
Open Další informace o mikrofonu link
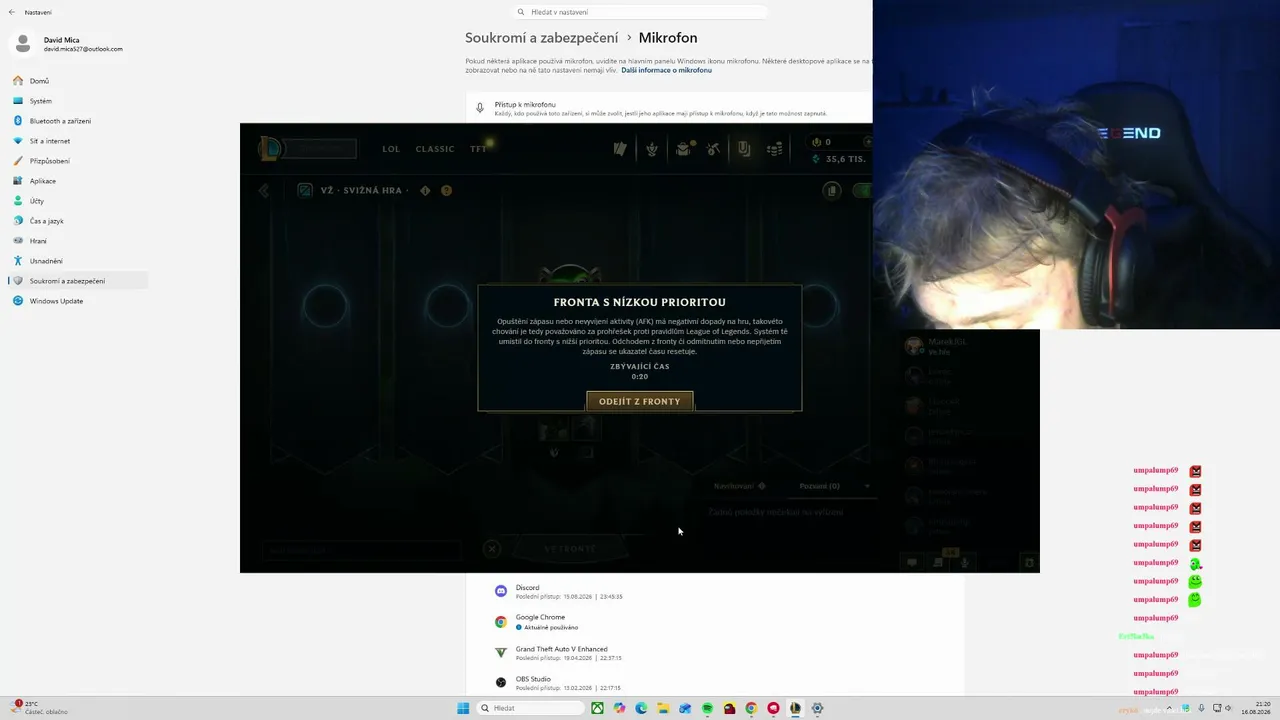pyautogui.click(x=666, y=70)
